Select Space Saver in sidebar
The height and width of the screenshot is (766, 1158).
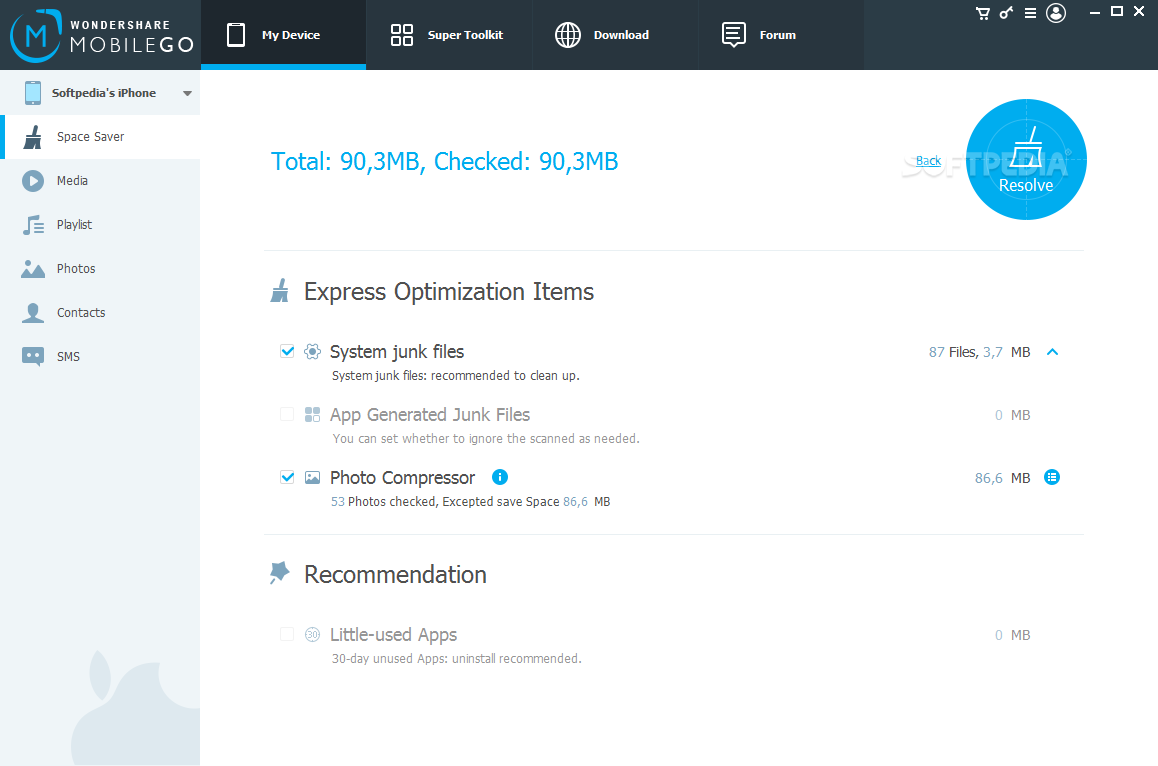(x=100, y=137)
